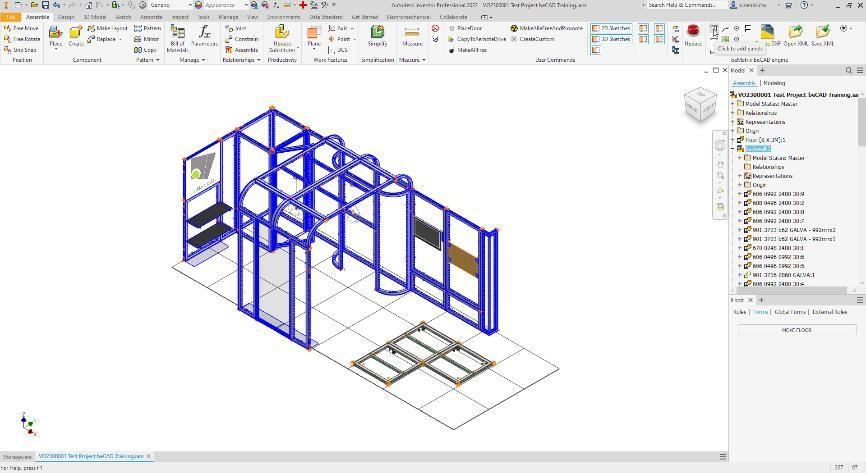This screenshot has height=473, width=866.
Task: Switch to the External Rules tab
Action: [830, 312]
